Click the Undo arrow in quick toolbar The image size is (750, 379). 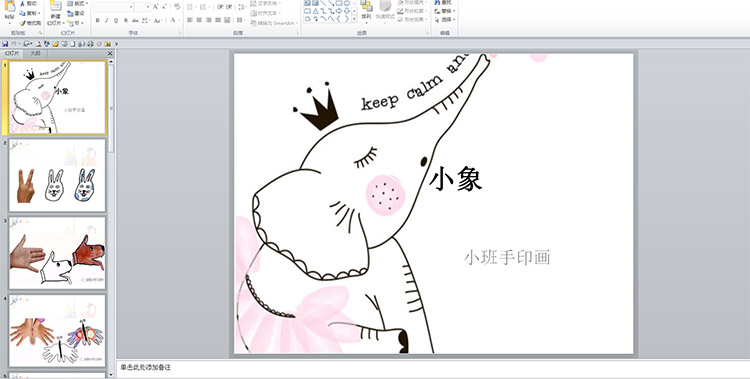pos(14,44)
